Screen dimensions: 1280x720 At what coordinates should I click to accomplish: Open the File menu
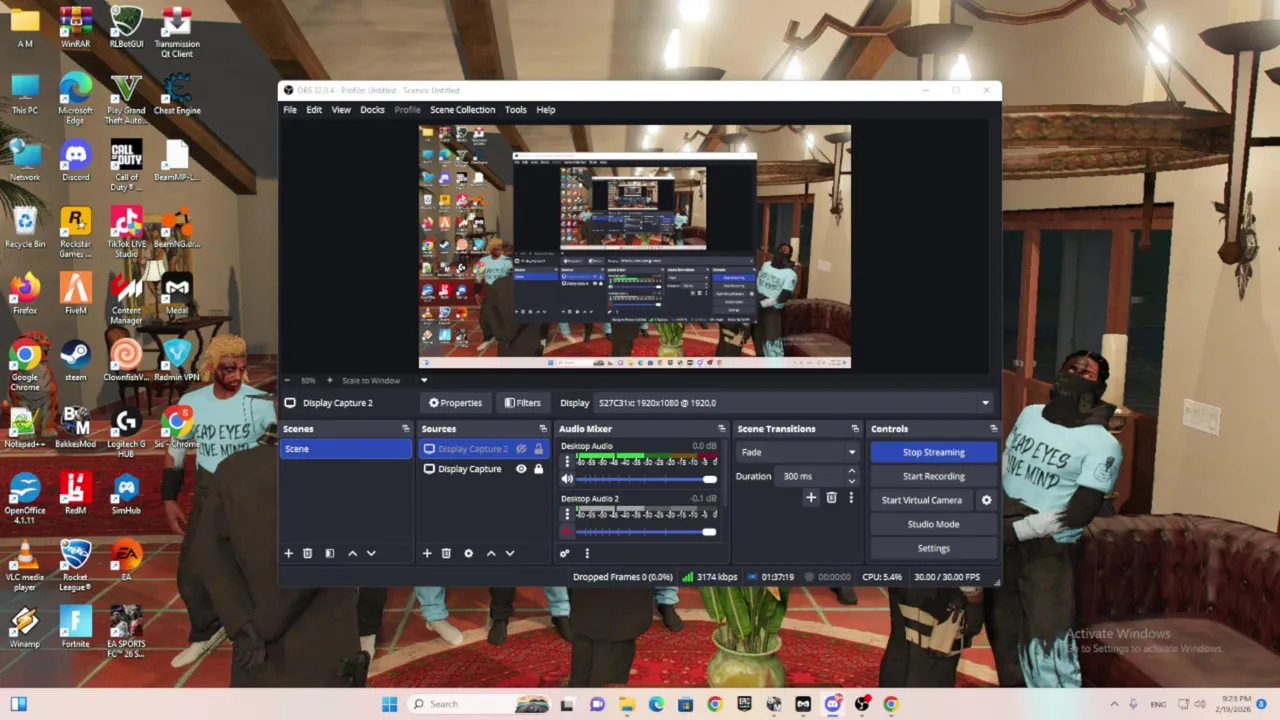pyautogui.click(x=290, y=110)
